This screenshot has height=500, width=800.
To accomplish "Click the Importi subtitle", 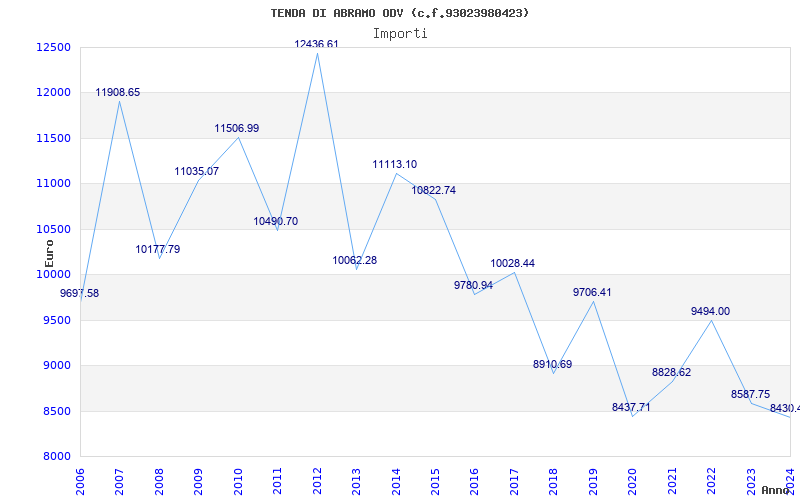I will (x=400, y=34).
